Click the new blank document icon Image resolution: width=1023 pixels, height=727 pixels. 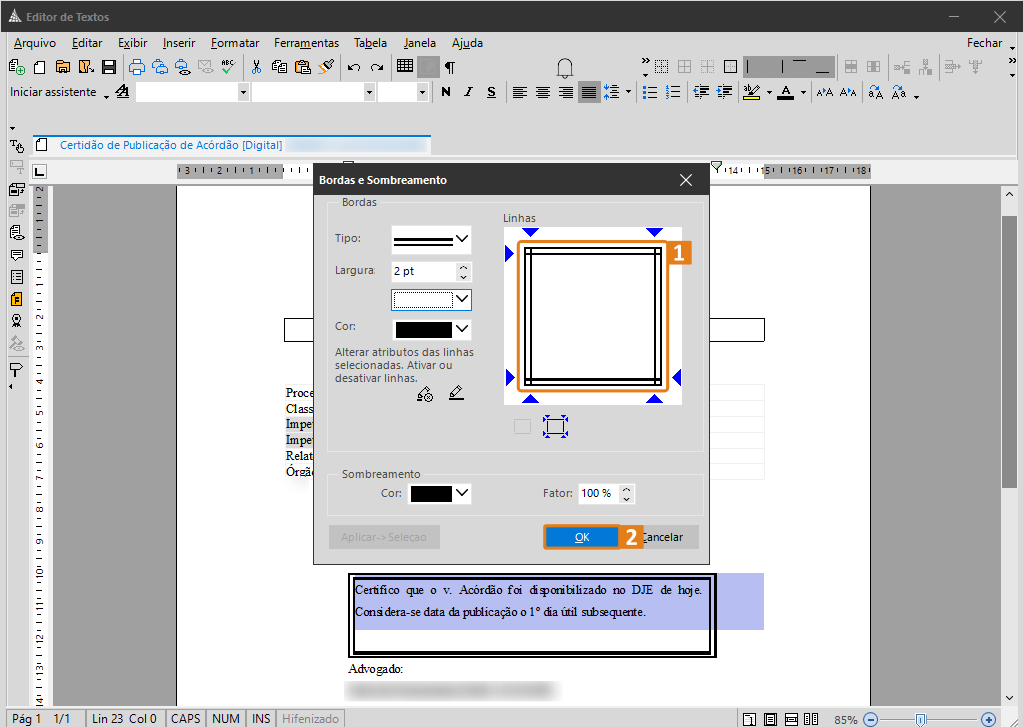[40, 67]
